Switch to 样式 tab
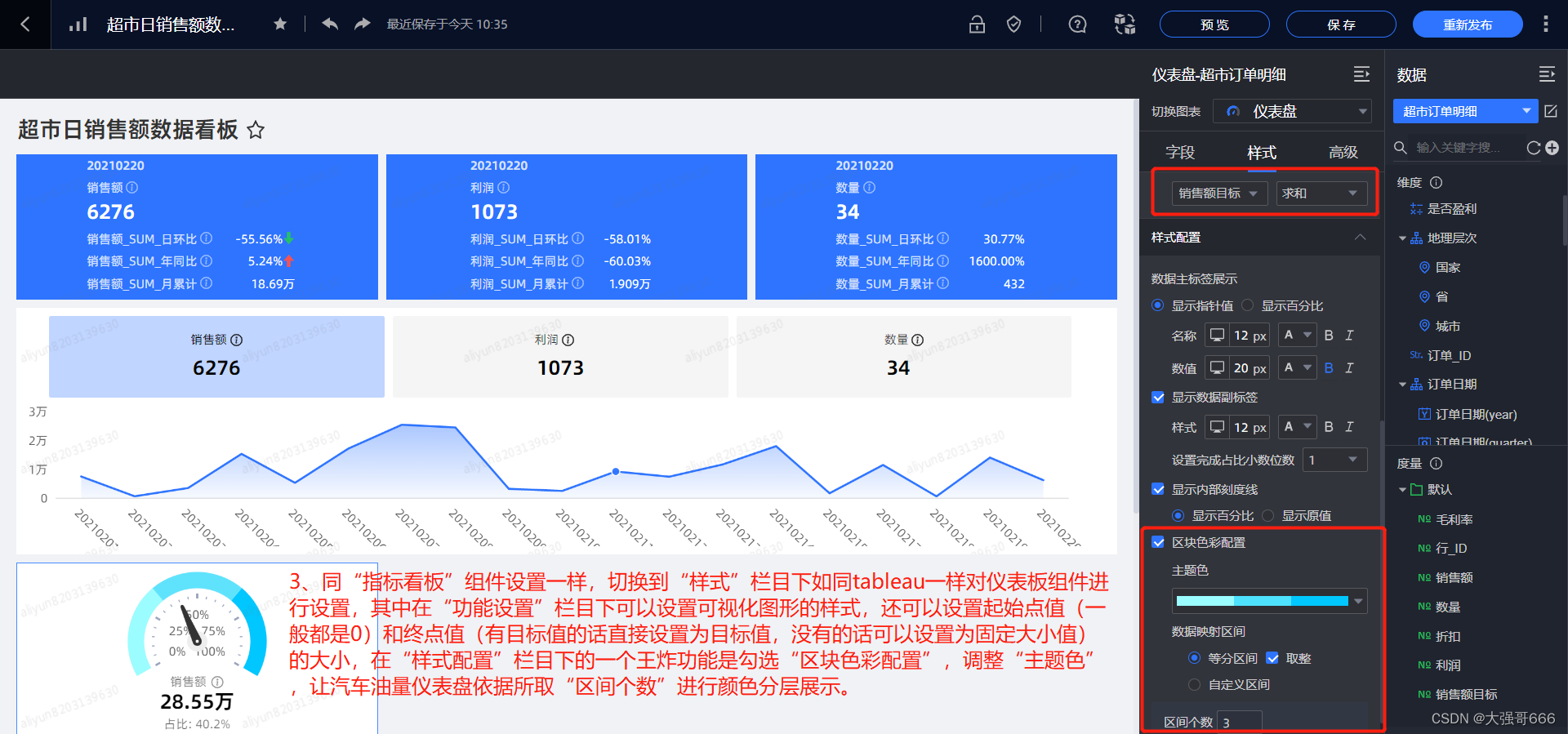Image resolution: width=1568 pixels, height=734 pixels. click(x=1262, y=153)
